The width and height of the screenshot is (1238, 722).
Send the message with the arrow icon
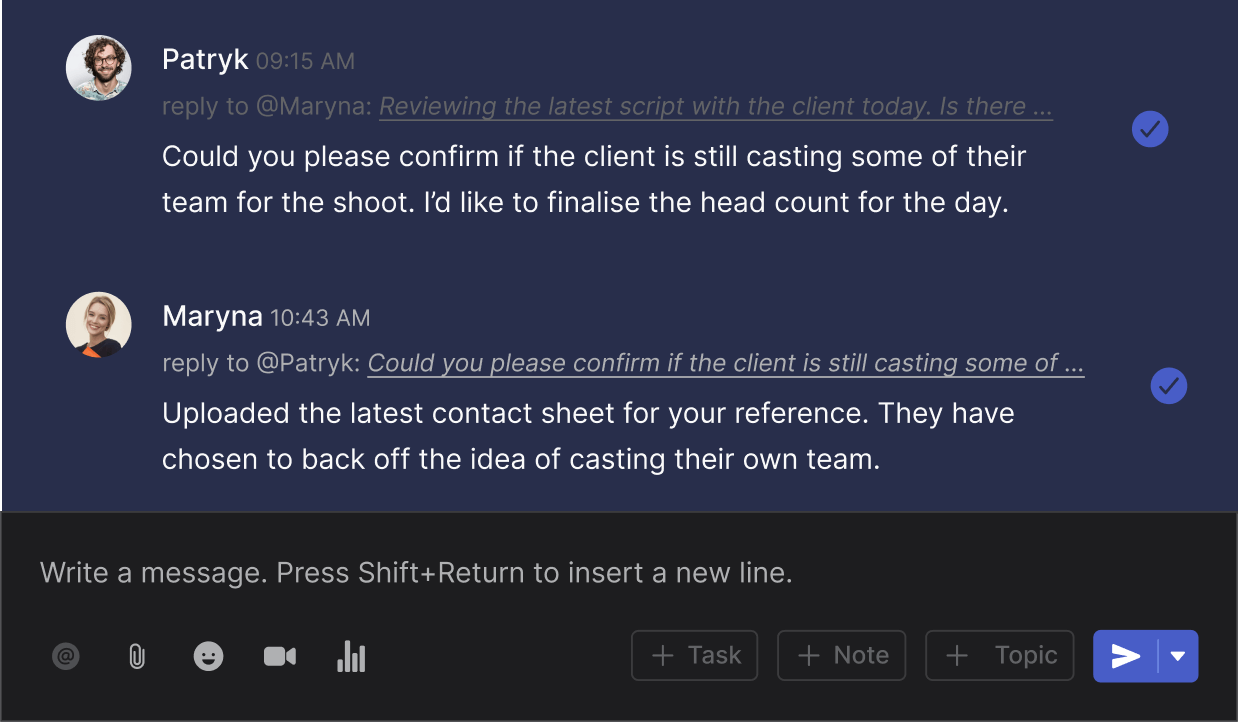pos(1126,656)
